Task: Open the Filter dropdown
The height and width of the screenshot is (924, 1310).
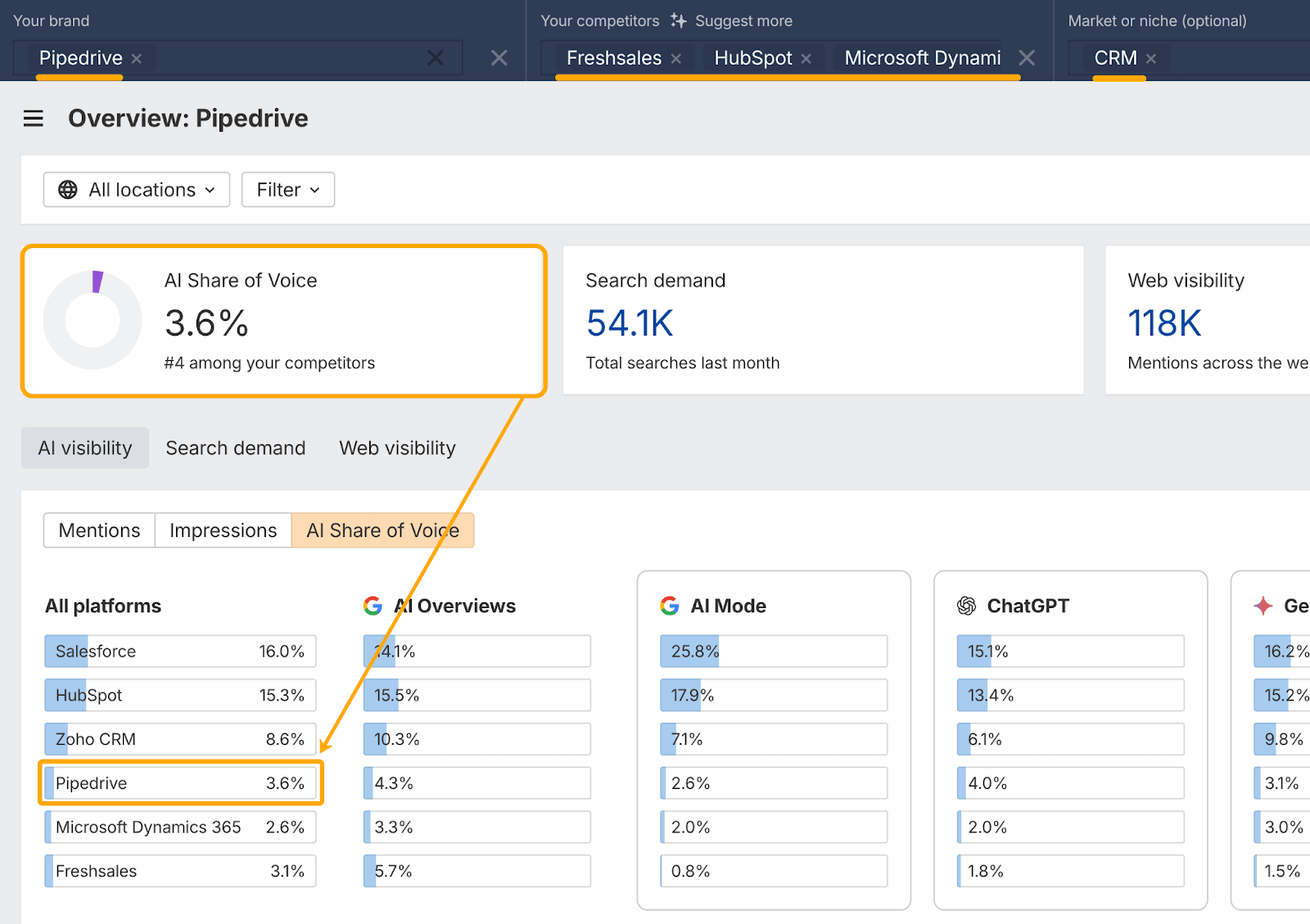Action: click(x=287, y=189)
